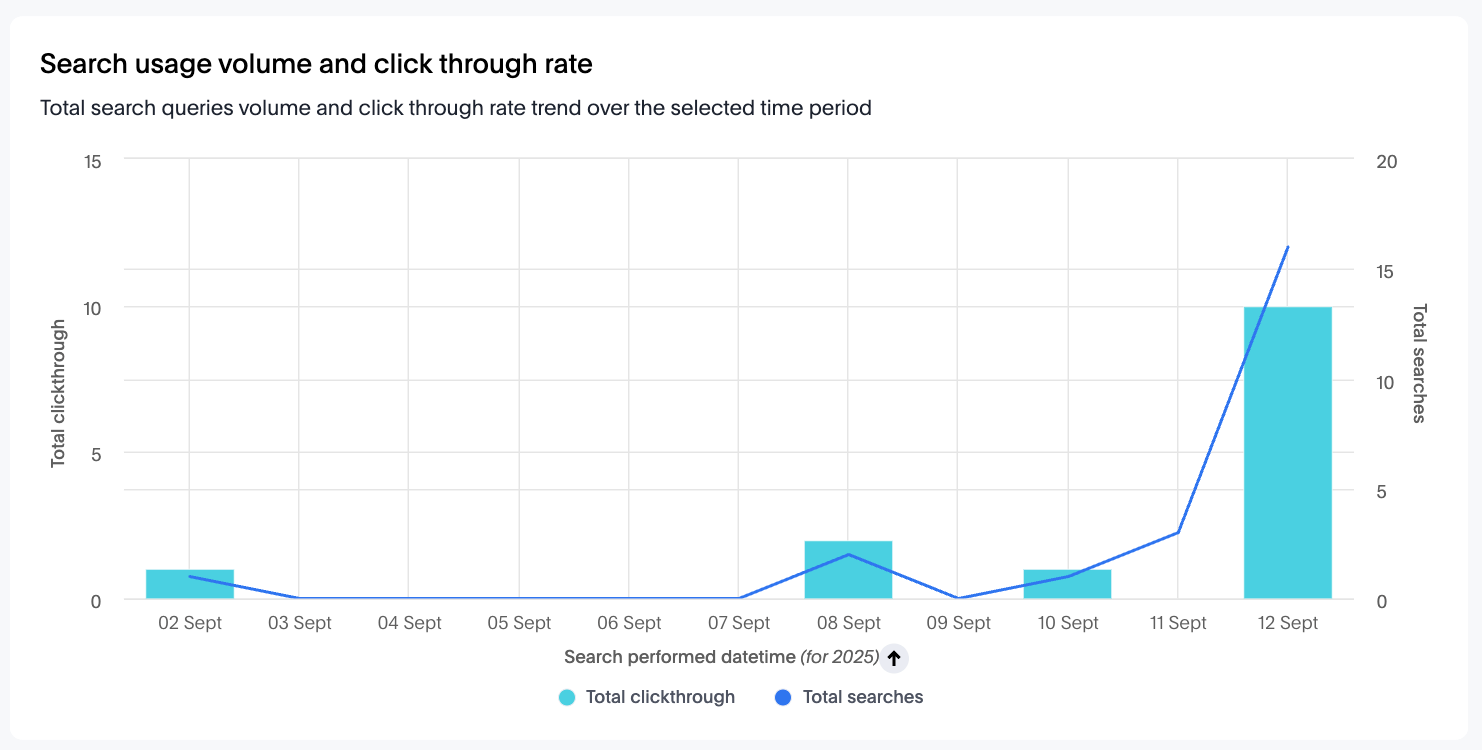Click the chart subtitle description text

(x=455, y=108)
